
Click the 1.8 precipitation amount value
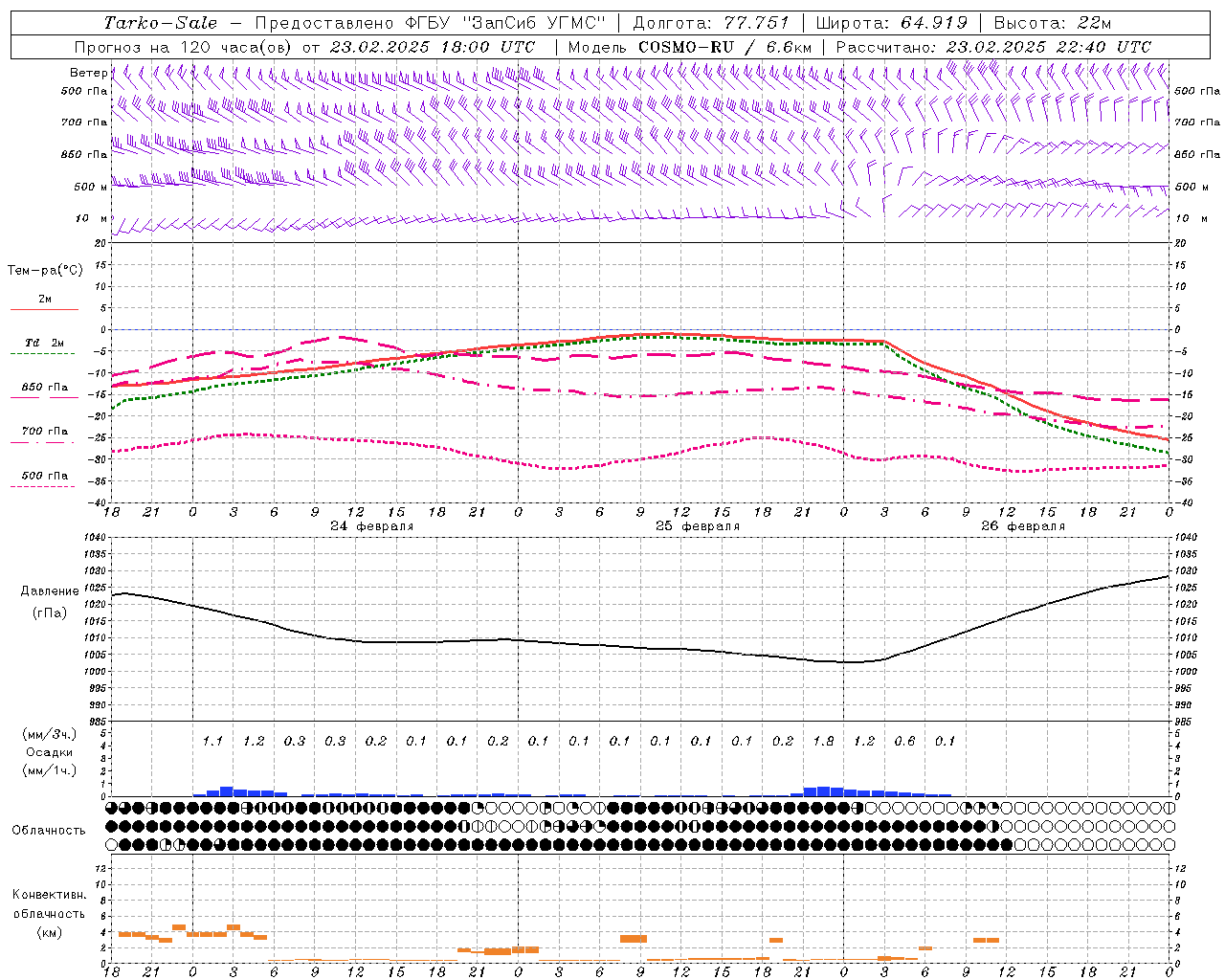click(823, 741)
